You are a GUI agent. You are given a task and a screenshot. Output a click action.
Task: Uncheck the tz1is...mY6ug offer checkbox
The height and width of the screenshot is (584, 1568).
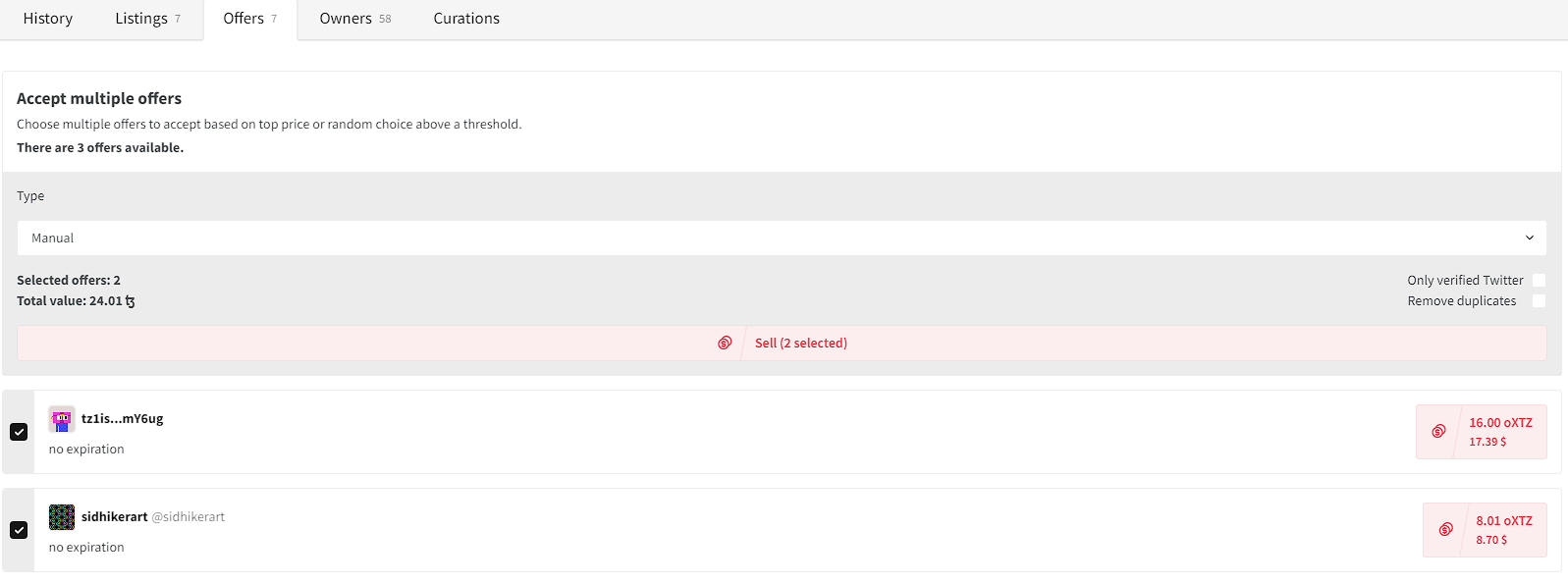[19, 432]
